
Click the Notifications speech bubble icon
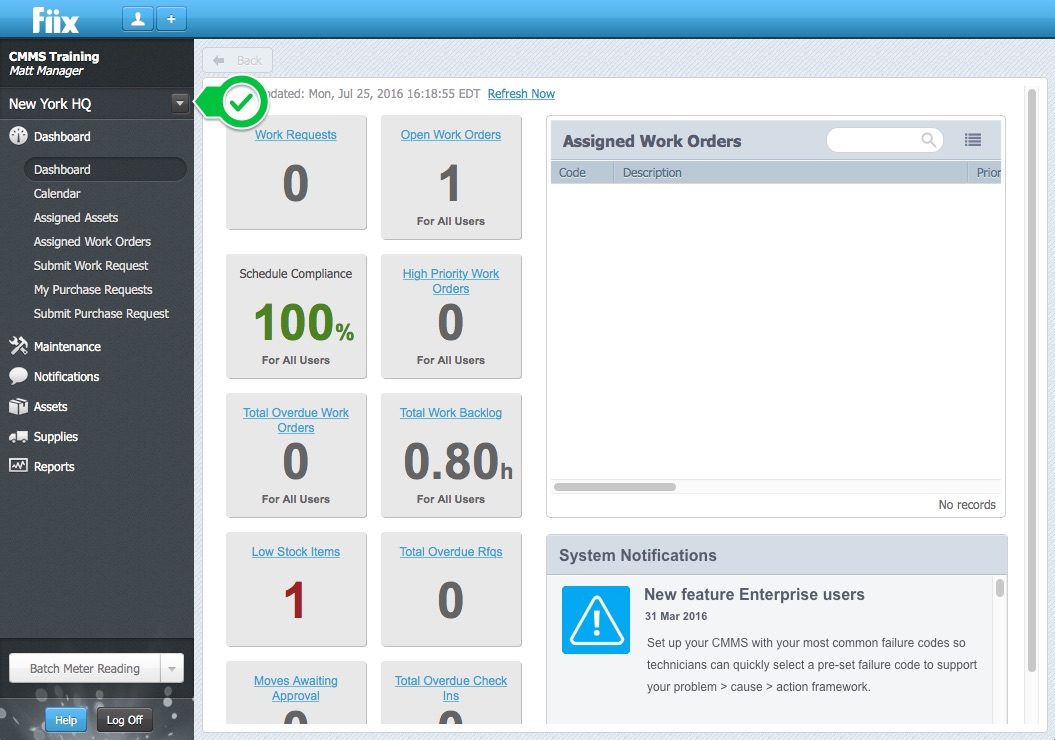tap(18, 376)
